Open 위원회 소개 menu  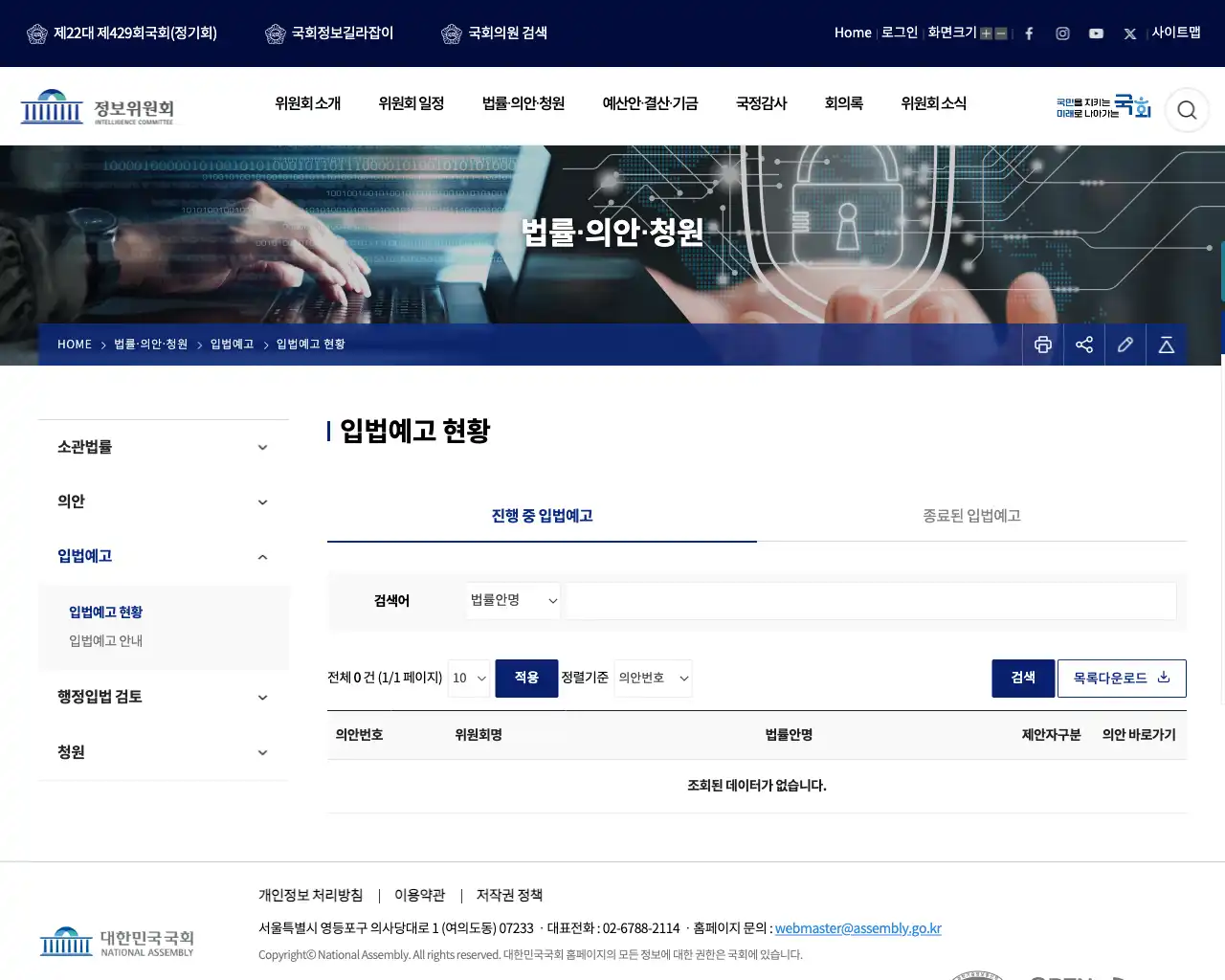[x=307, y=103]
